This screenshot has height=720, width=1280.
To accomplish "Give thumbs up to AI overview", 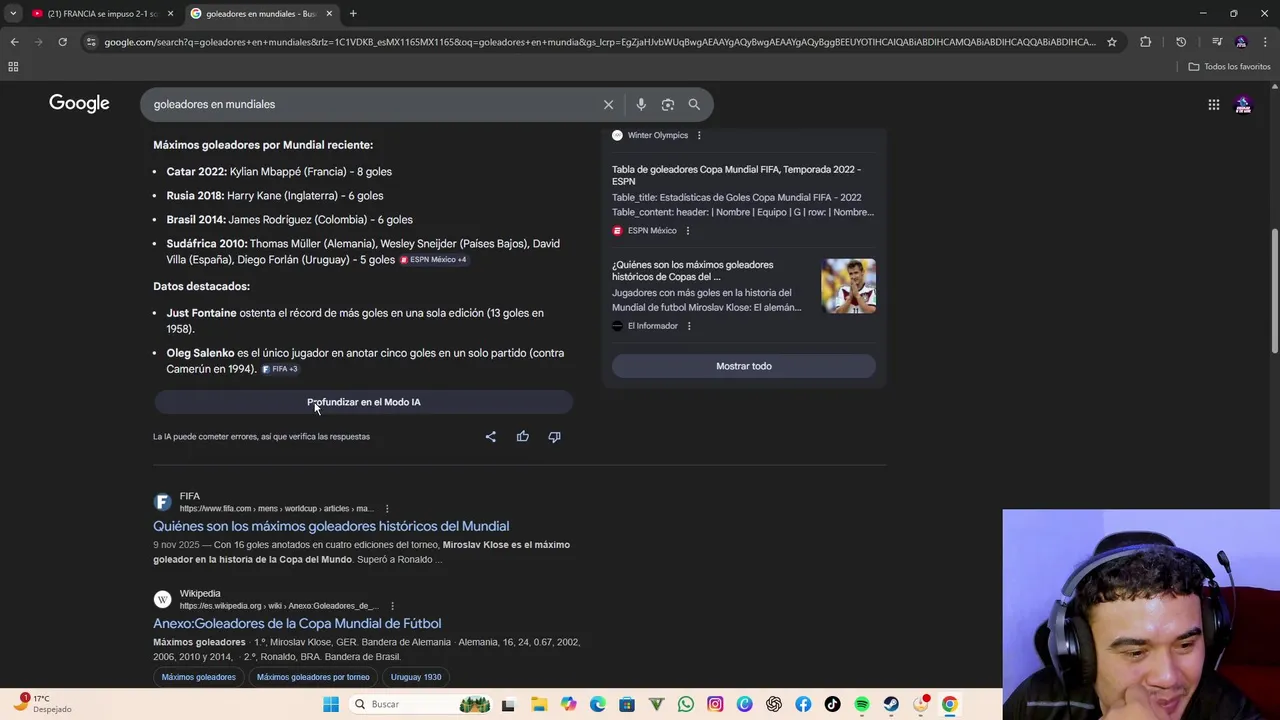I will pos(522,436).
